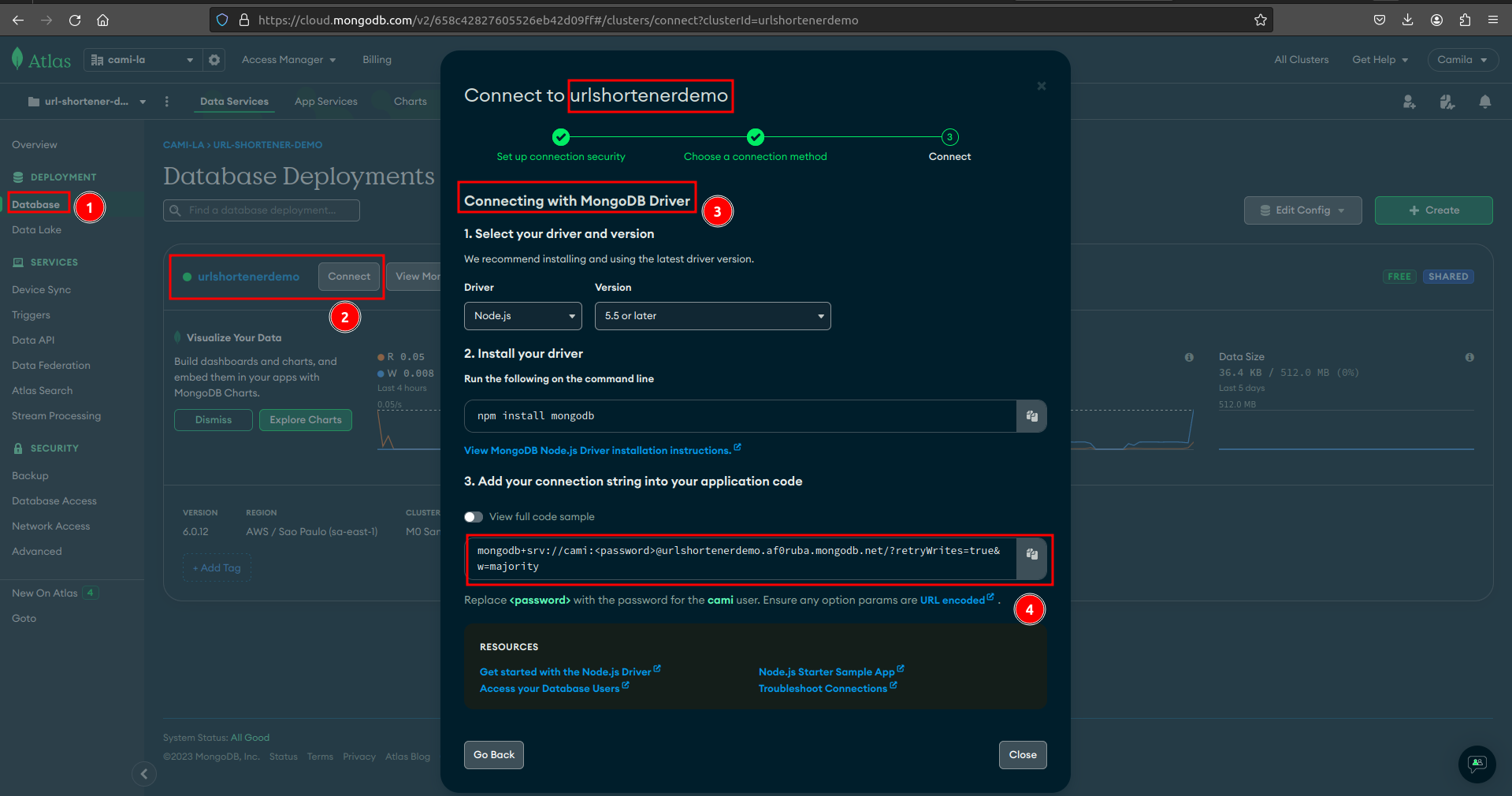
Task: Open project options three-dot menu
Action: tap(166, 102)
